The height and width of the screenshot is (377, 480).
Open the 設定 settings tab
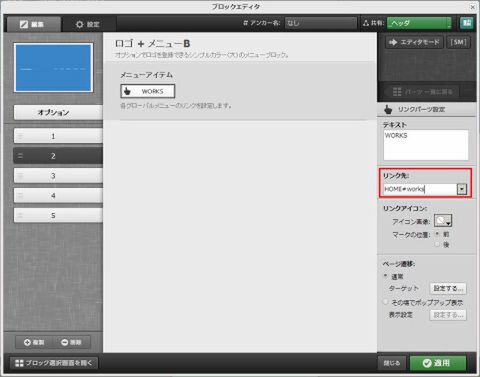tap(88, 24)
